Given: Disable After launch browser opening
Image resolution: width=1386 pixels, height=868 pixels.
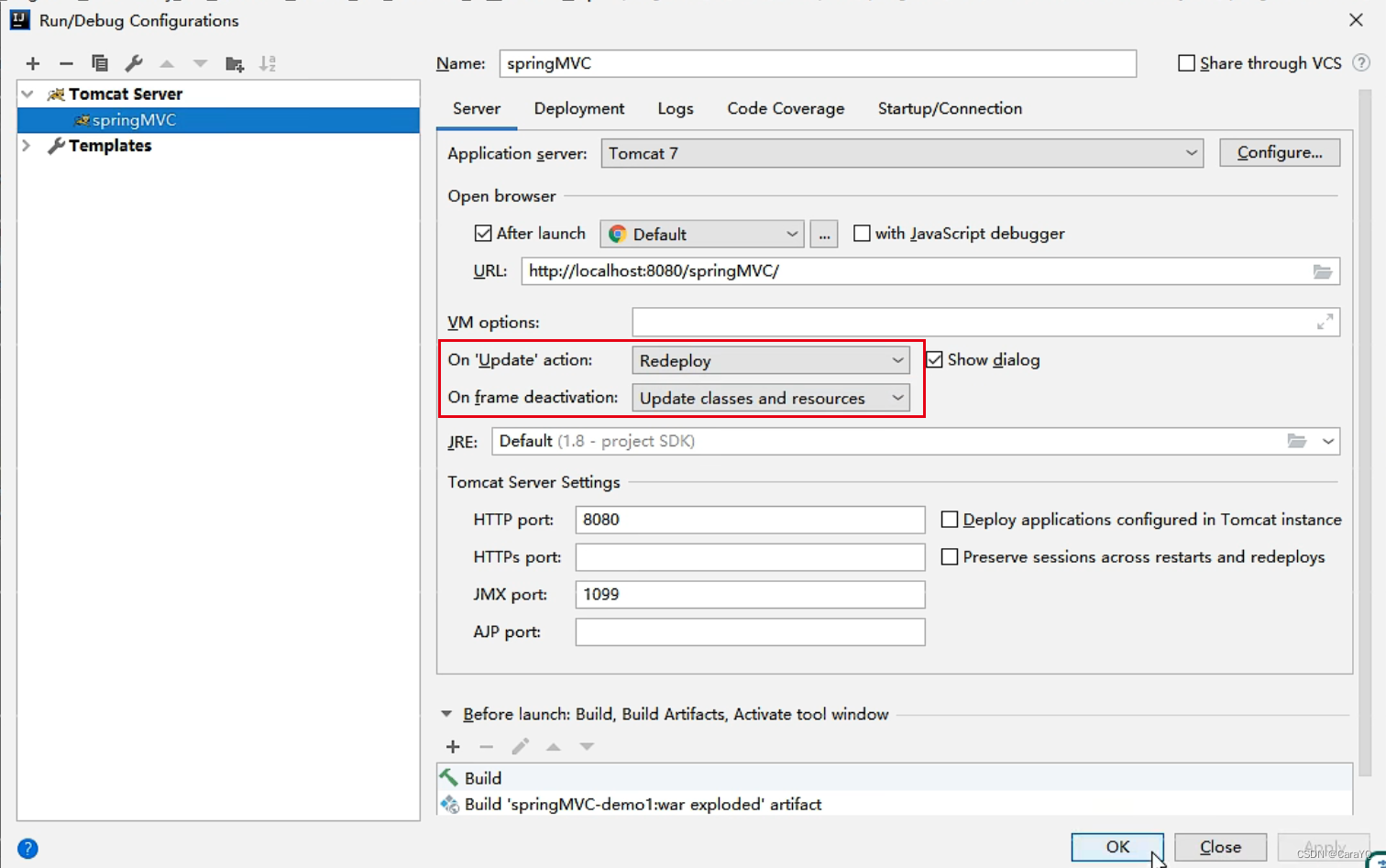Looking at the screenshot, I should (x=483, y=234).
